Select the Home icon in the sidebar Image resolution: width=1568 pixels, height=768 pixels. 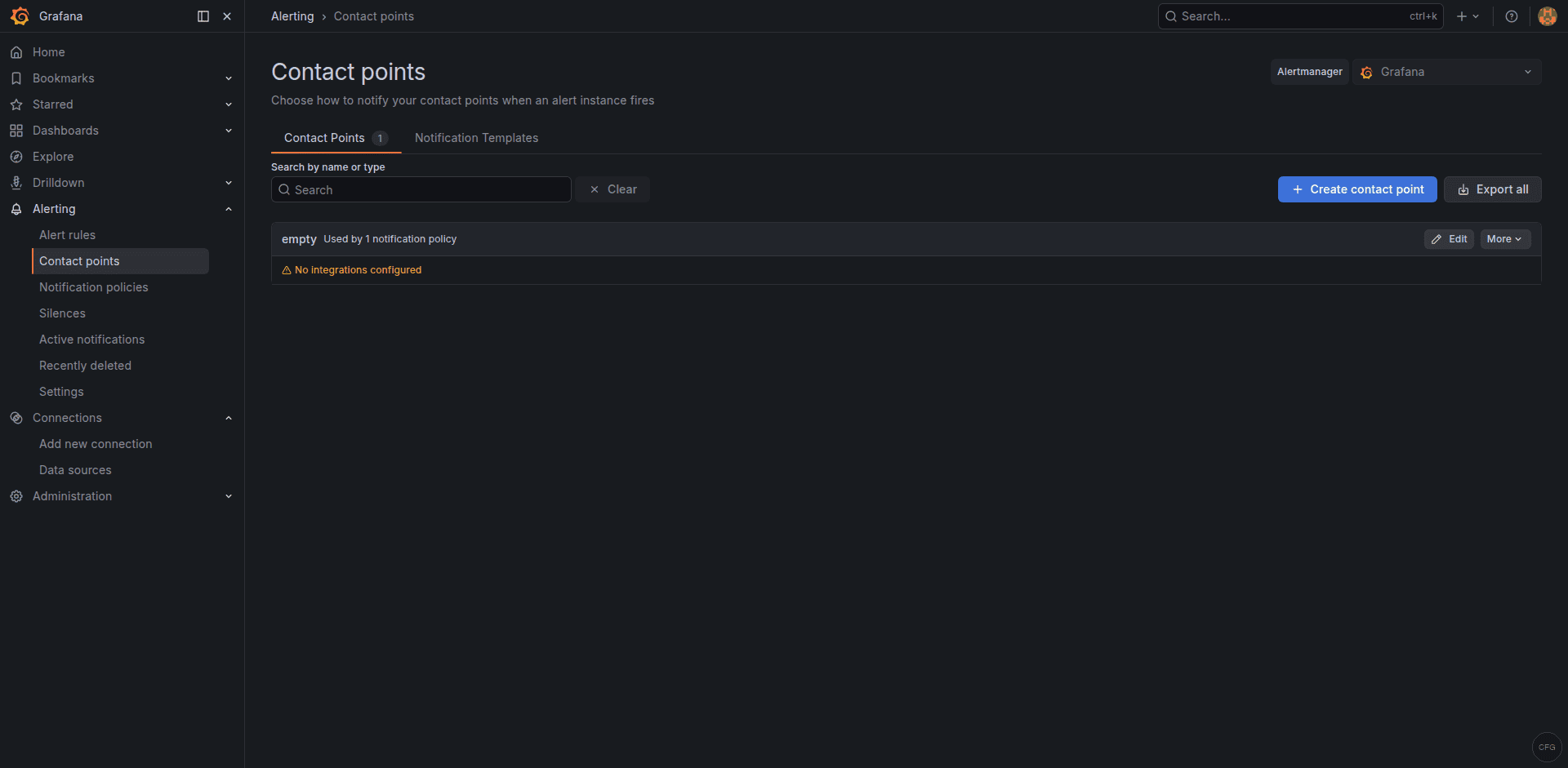click(x=16, y=51)
